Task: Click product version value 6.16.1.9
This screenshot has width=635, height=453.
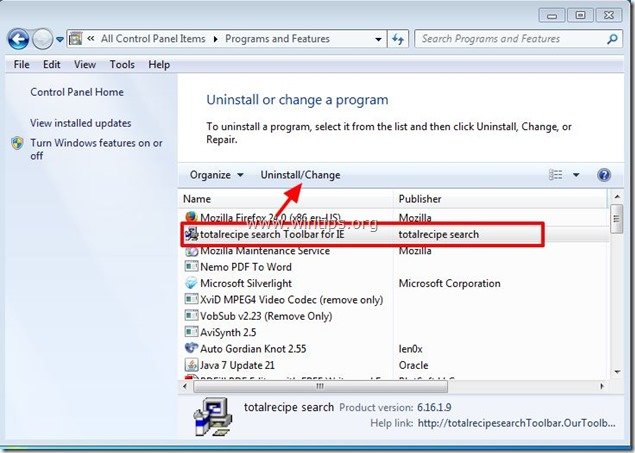Action: point(434,408)
